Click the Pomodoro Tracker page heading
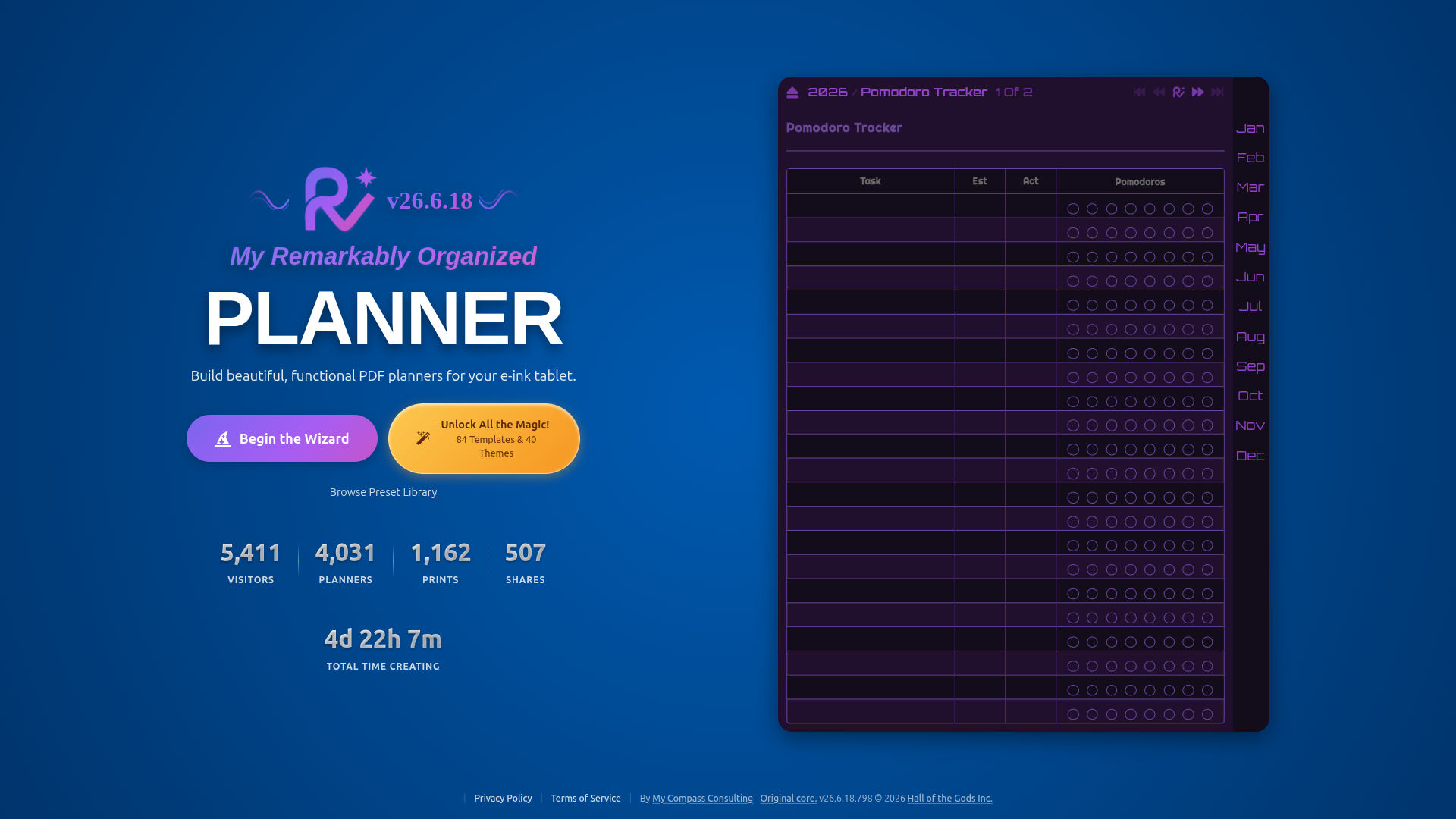 pyautogui.click(x=844, y=128)
